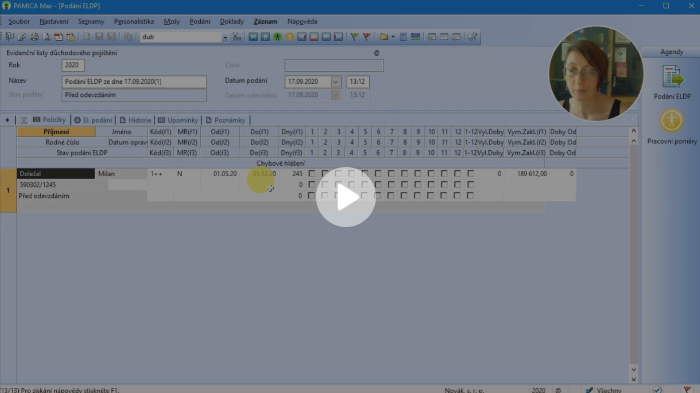Open the 'dub' search combo box dropdown

(225, 38)
